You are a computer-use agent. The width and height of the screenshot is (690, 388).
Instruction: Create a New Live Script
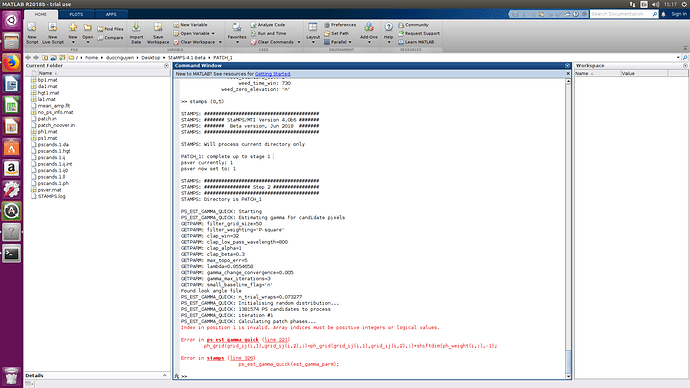click(x=53, y=33)
